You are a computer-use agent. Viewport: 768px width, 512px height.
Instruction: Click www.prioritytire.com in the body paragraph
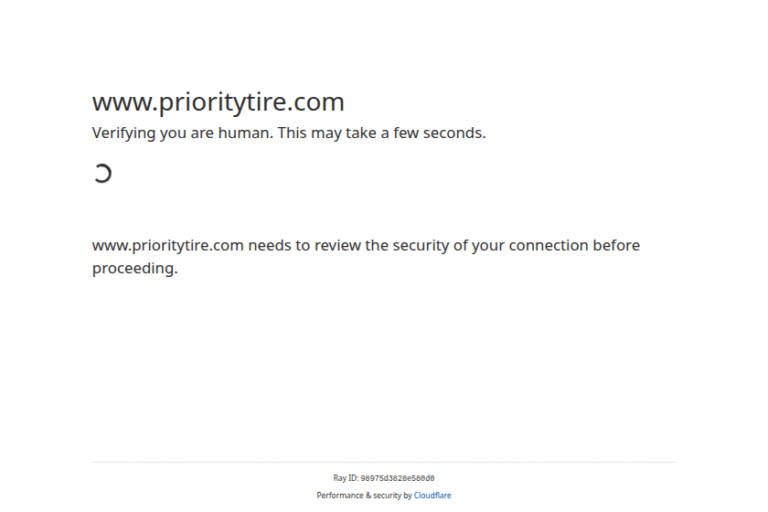(168, 246)
